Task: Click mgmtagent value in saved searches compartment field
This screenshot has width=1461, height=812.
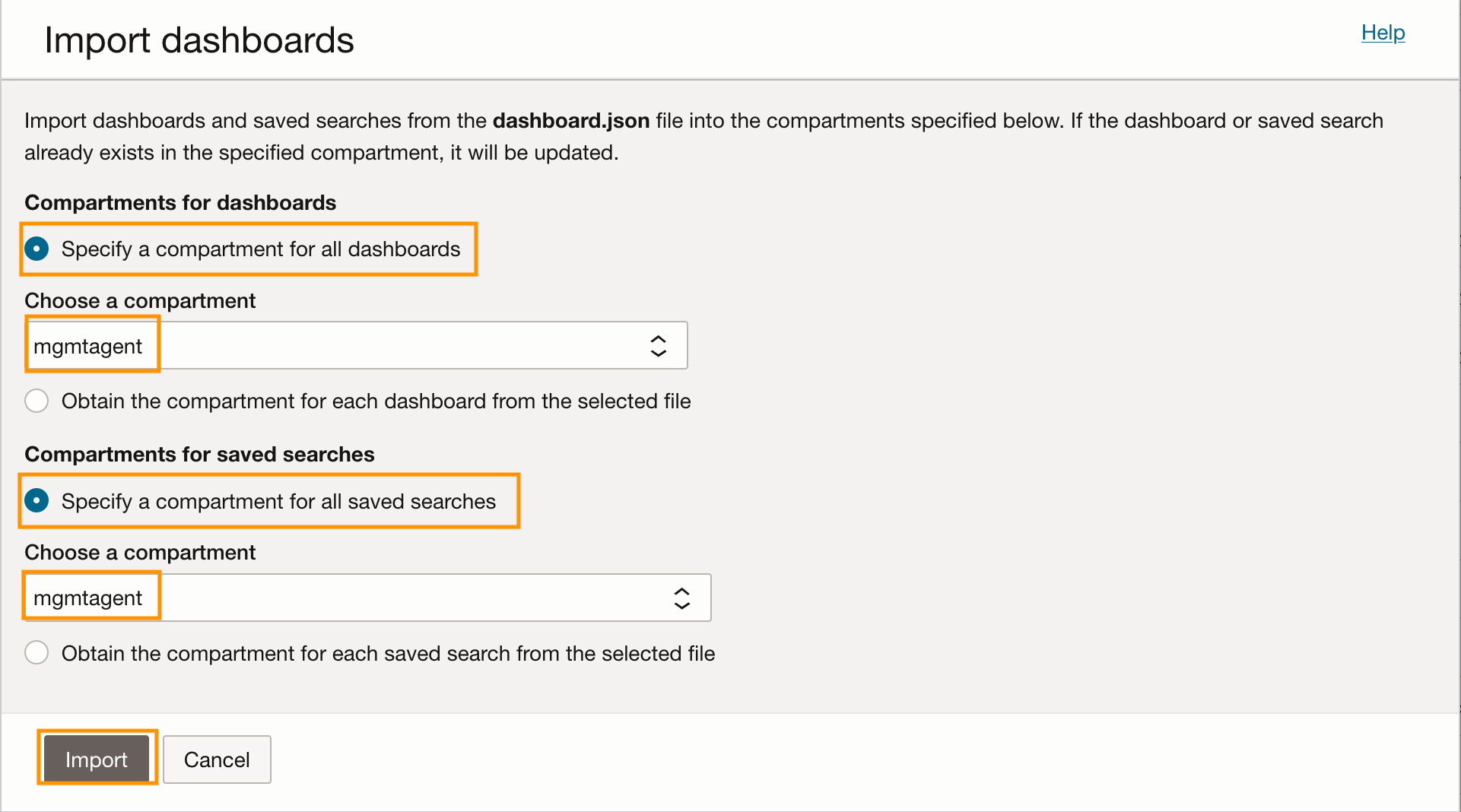Action: coord(88,598)
